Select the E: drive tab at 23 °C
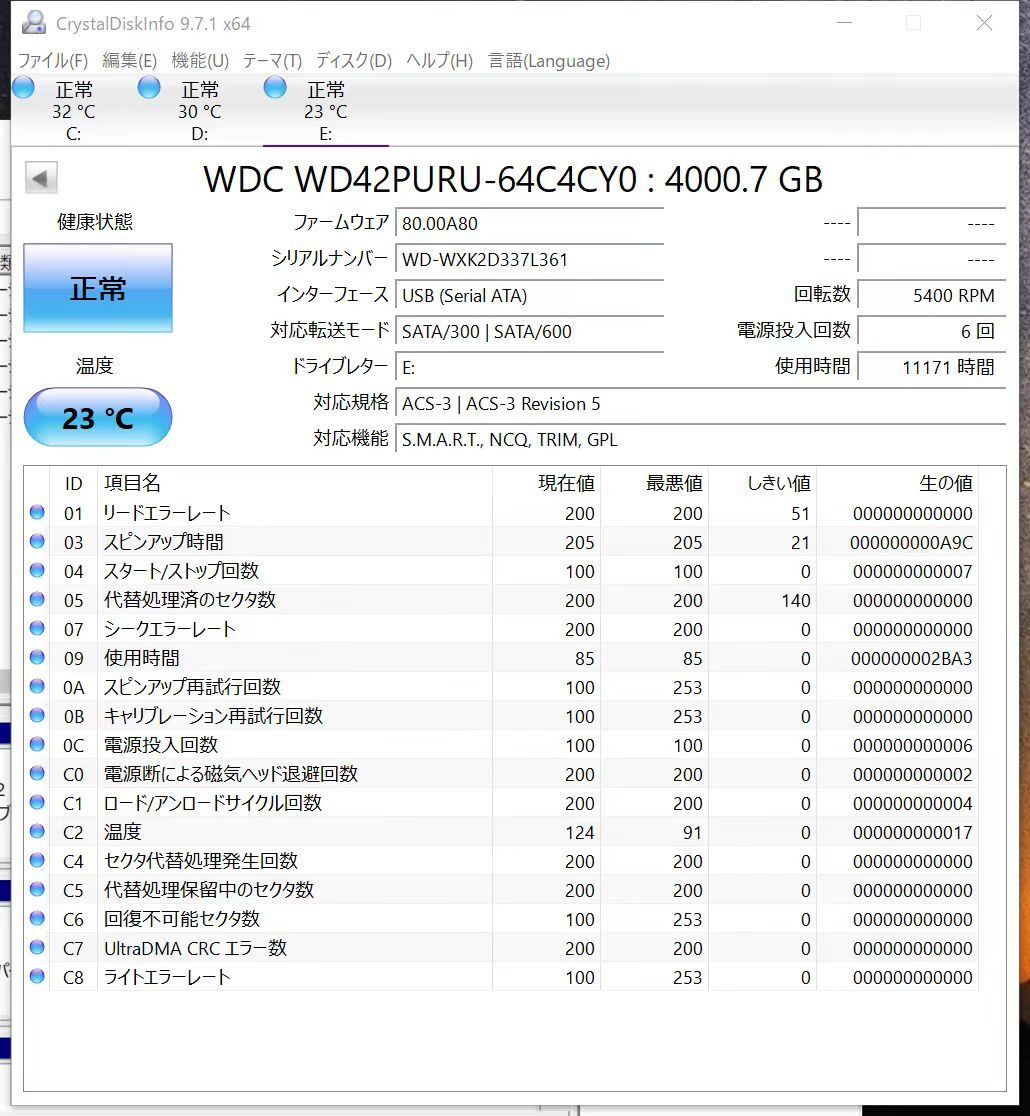The height and width of the screenshot is (1116, 1030). pyautogui.click(x=325, y=111)
